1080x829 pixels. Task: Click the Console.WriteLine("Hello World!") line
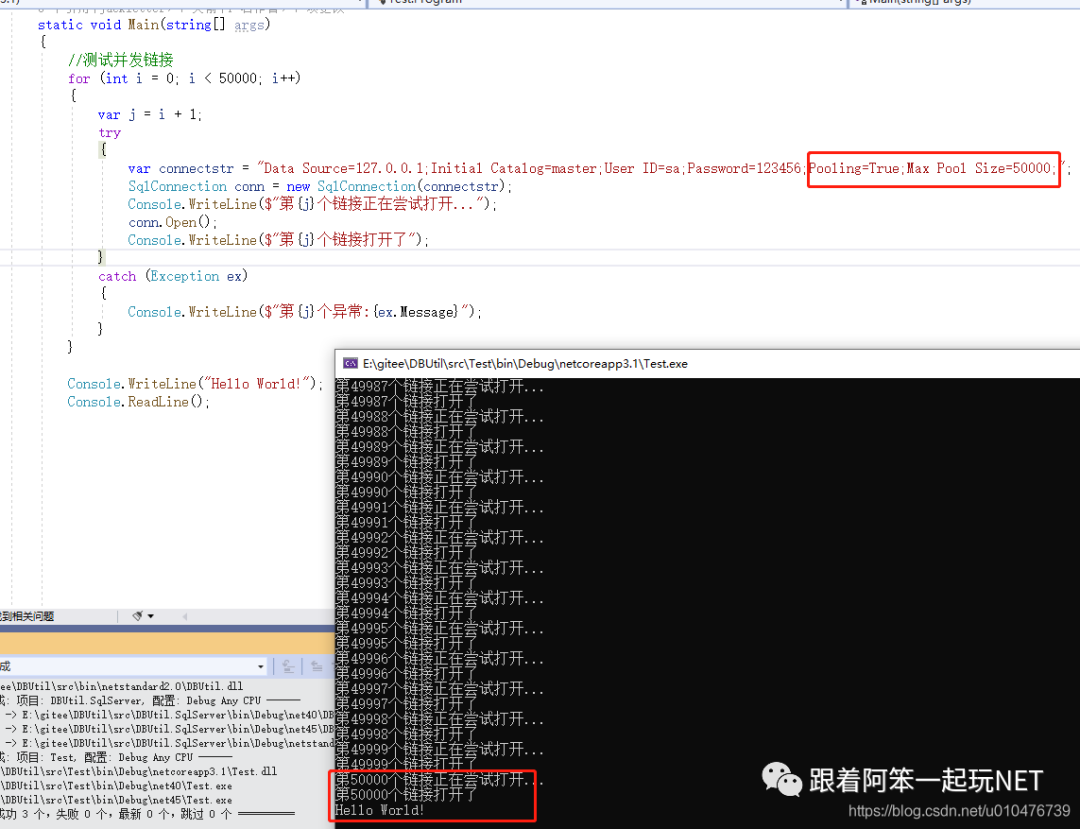pos(195,384)
